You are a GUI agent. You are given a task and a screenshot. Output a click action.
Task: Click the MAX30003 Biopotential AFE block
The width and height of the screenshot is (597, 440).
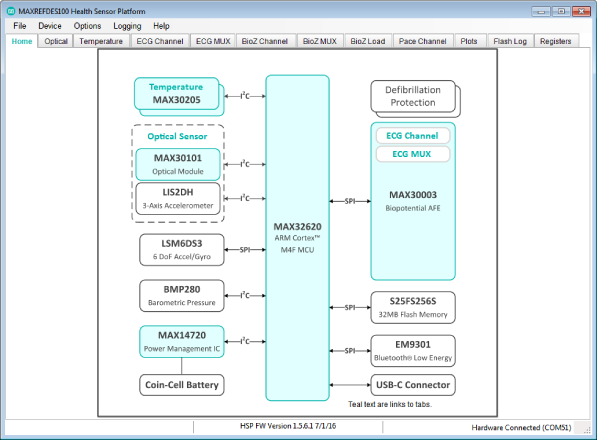coord(413,201)
